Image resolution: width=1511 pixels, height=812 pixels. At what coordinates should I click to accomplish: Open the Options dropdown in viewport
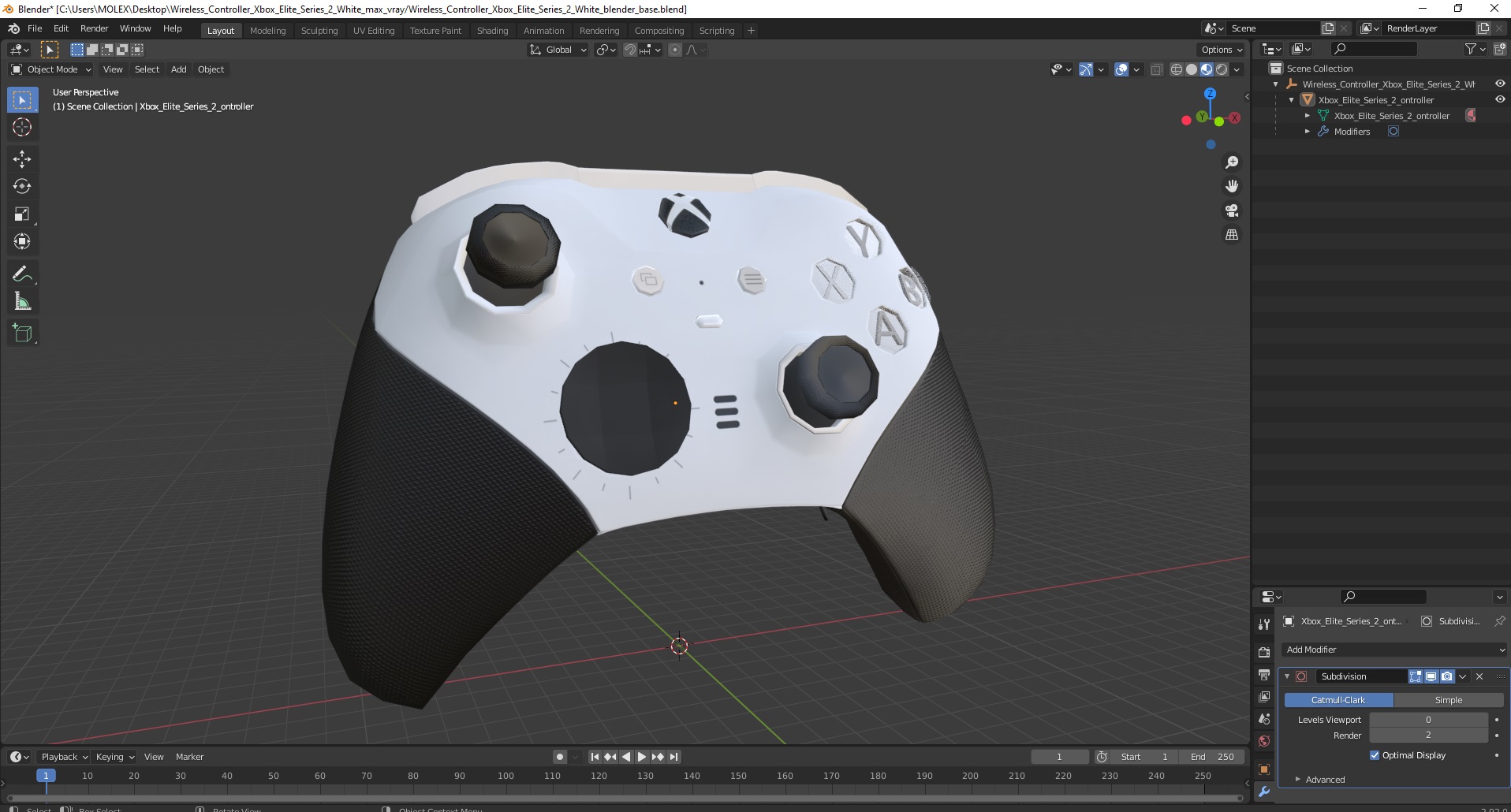click(1222, 50)
